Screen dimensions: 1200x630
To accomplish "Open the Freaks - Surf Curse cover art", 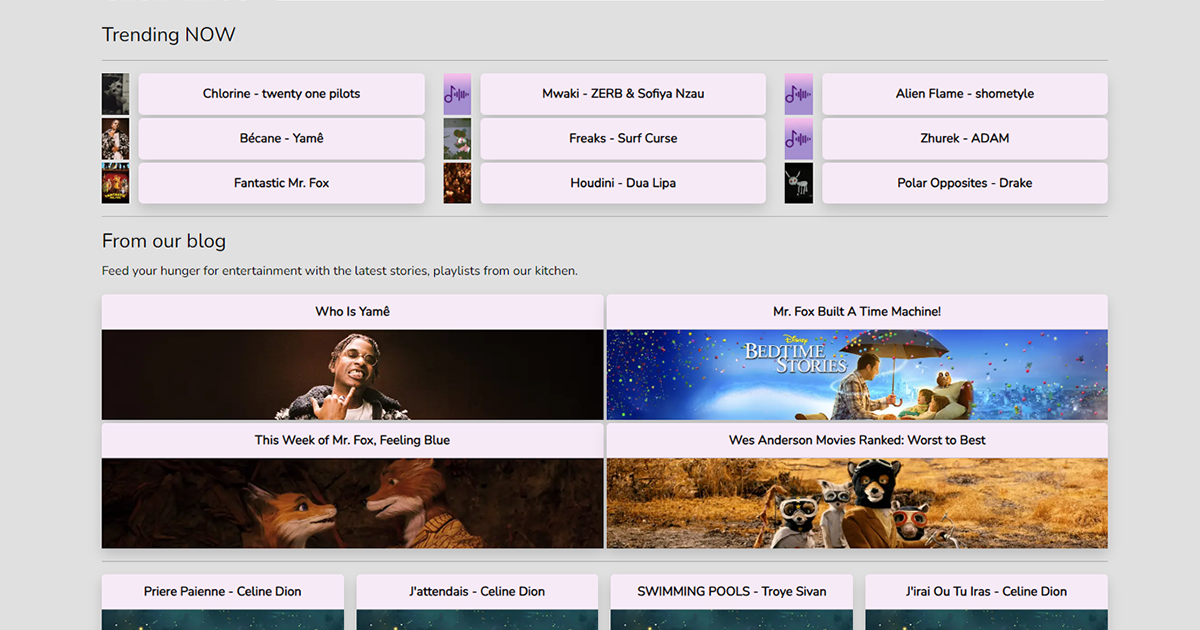I will pos(457,139).
